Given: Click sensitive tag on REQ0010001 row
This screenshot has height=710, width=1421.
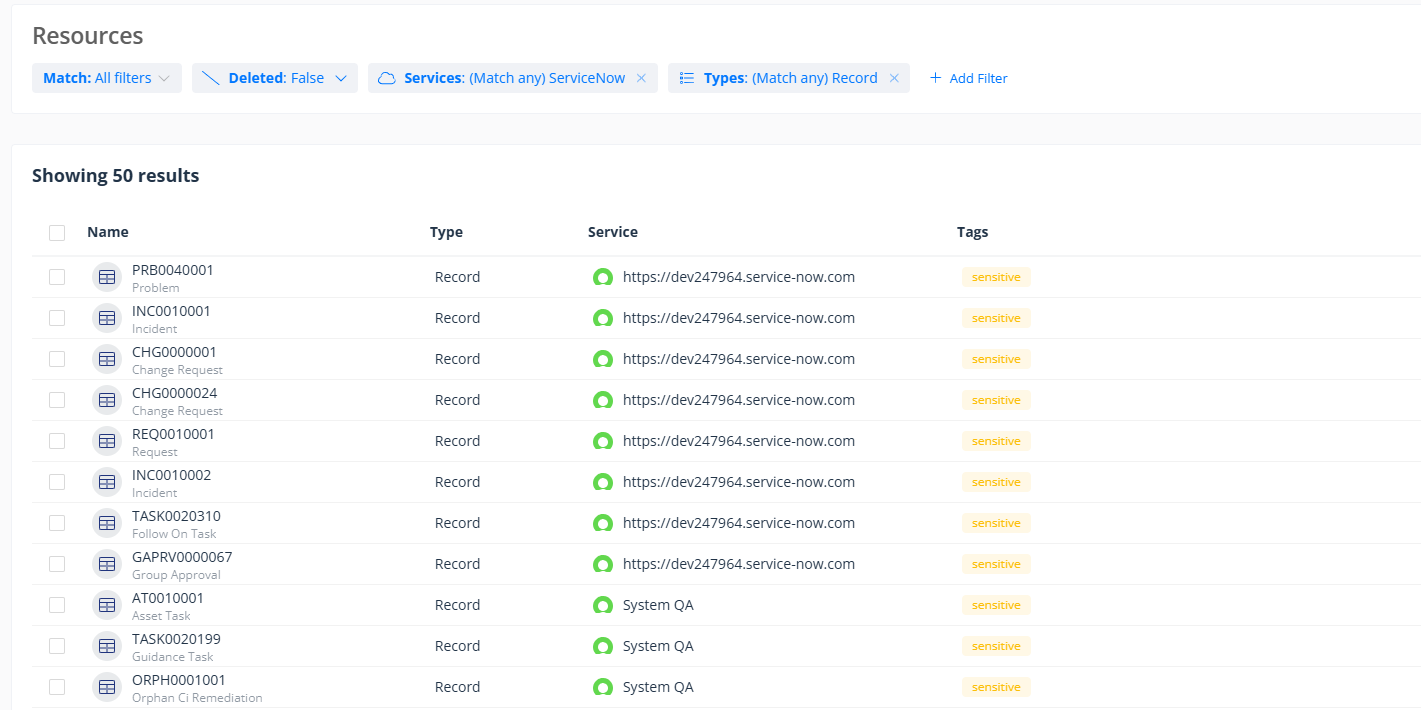Looking at the screenshot, I should tap(996, 441).
